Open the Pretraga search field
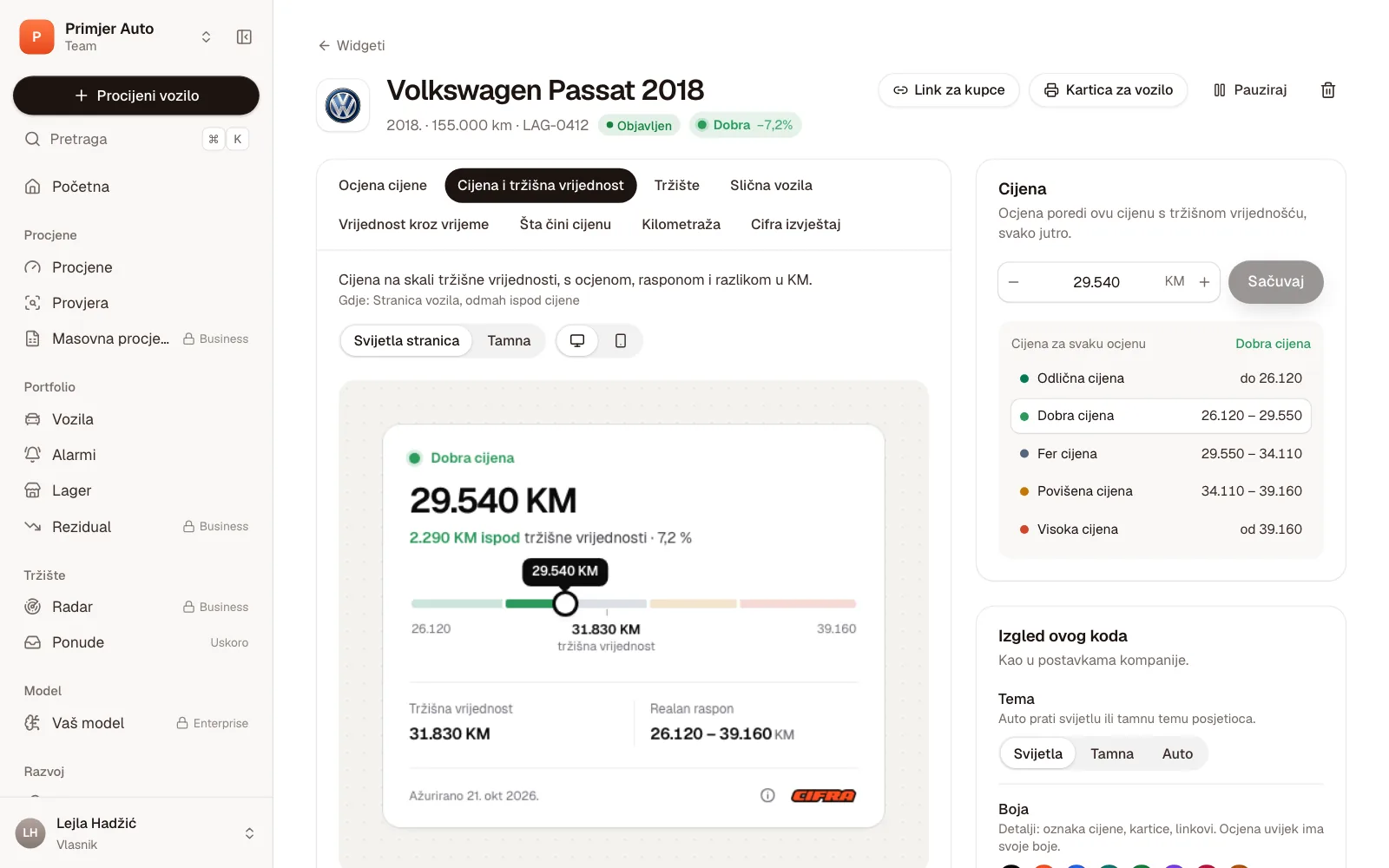Viewport: 1389px width, 868px height. (136, 139)
